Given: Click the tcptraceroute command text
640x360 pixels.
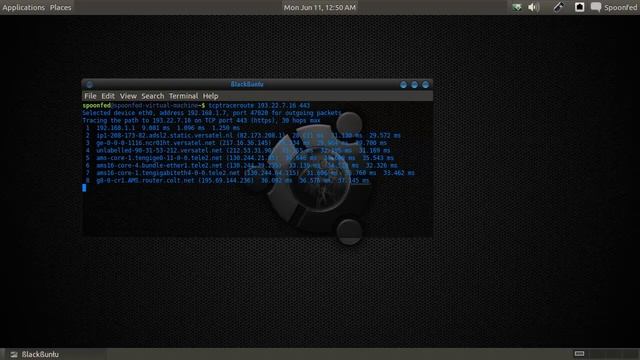Looking at the screenshot, I should click(259, 105).
